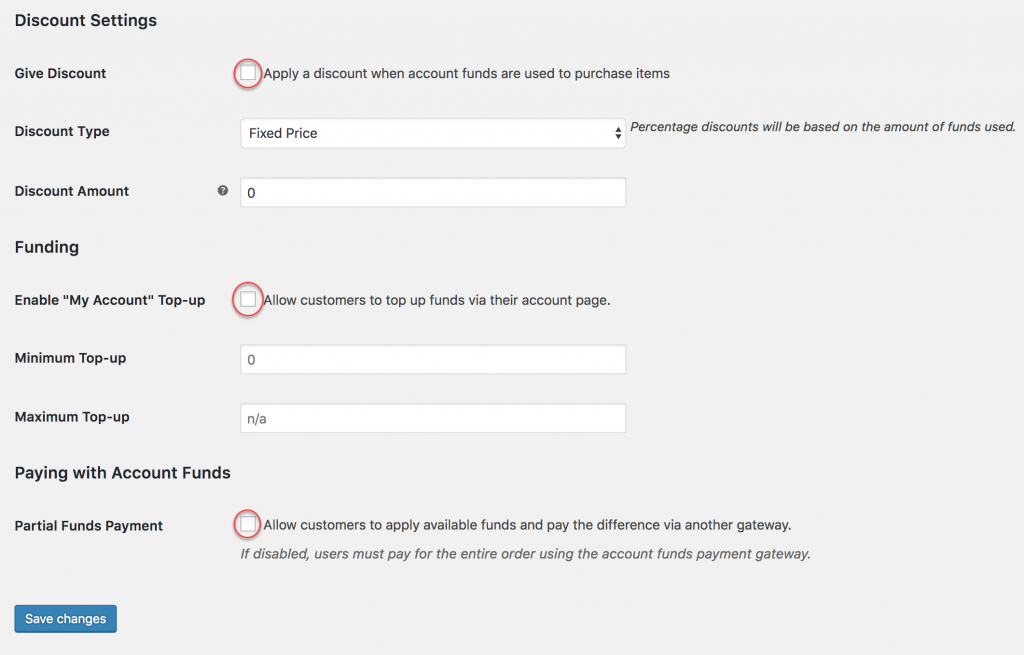Viewport: 1024px width, 655px height.
Task: Click the "Apply a discount" description text
Action: point(465,73)
